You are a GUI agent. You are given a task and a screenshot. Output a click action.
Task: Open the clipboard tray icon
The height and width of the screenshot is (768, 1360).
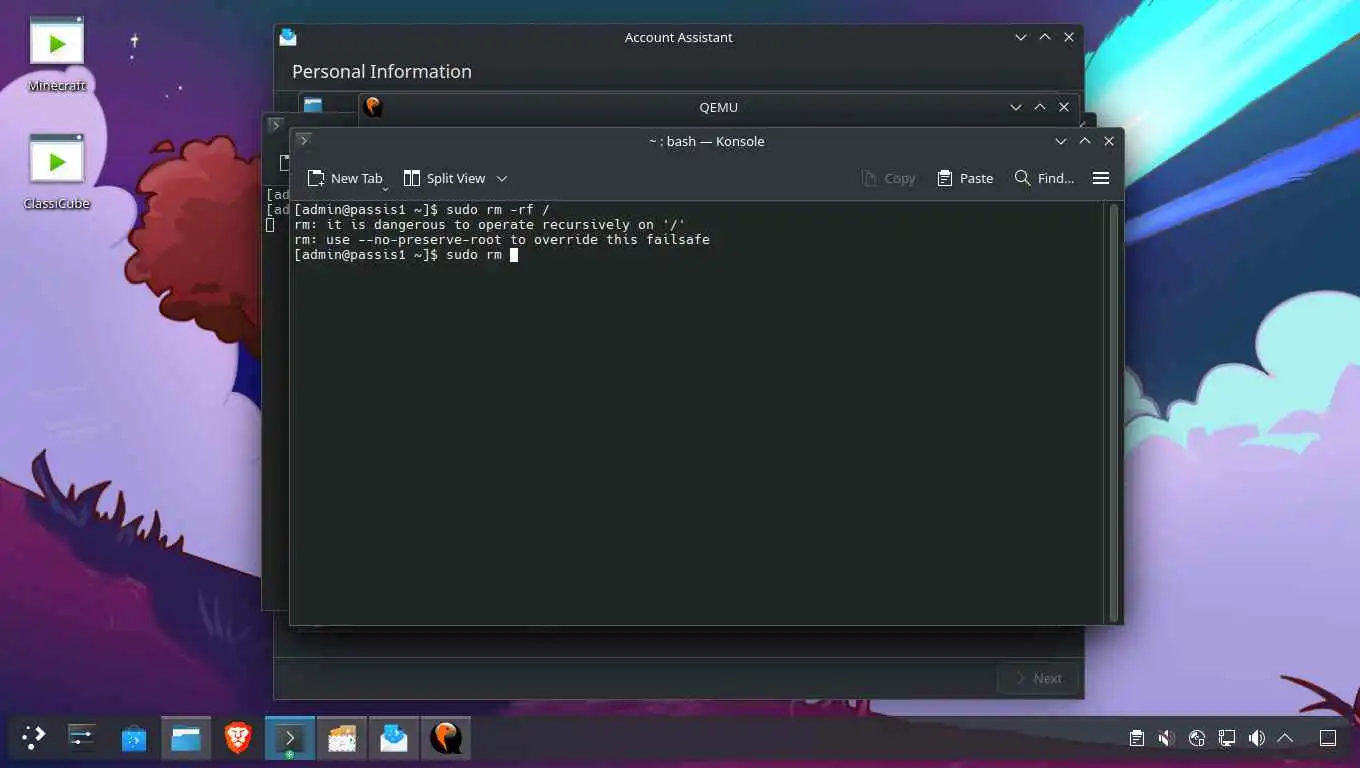point(1136,738)
